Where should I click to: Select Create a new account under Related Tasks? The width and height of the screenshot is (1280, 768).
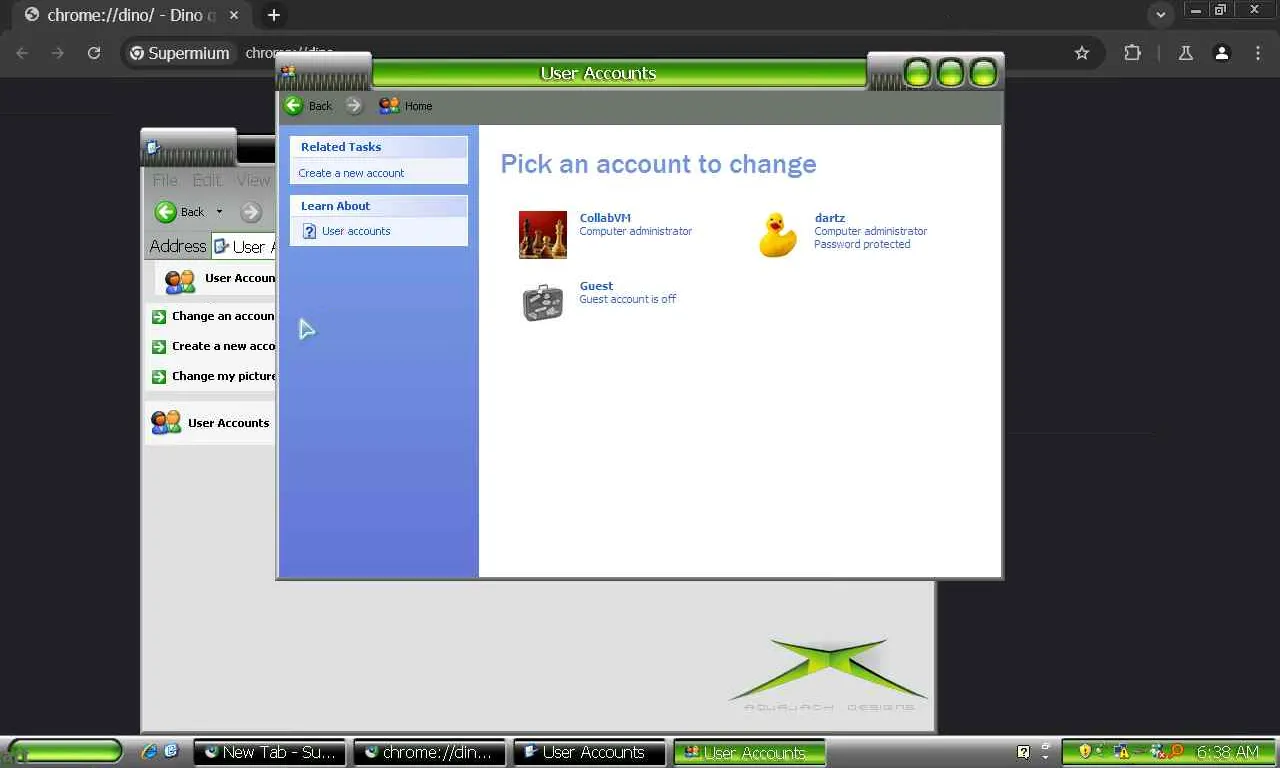[x=351, y=173]
